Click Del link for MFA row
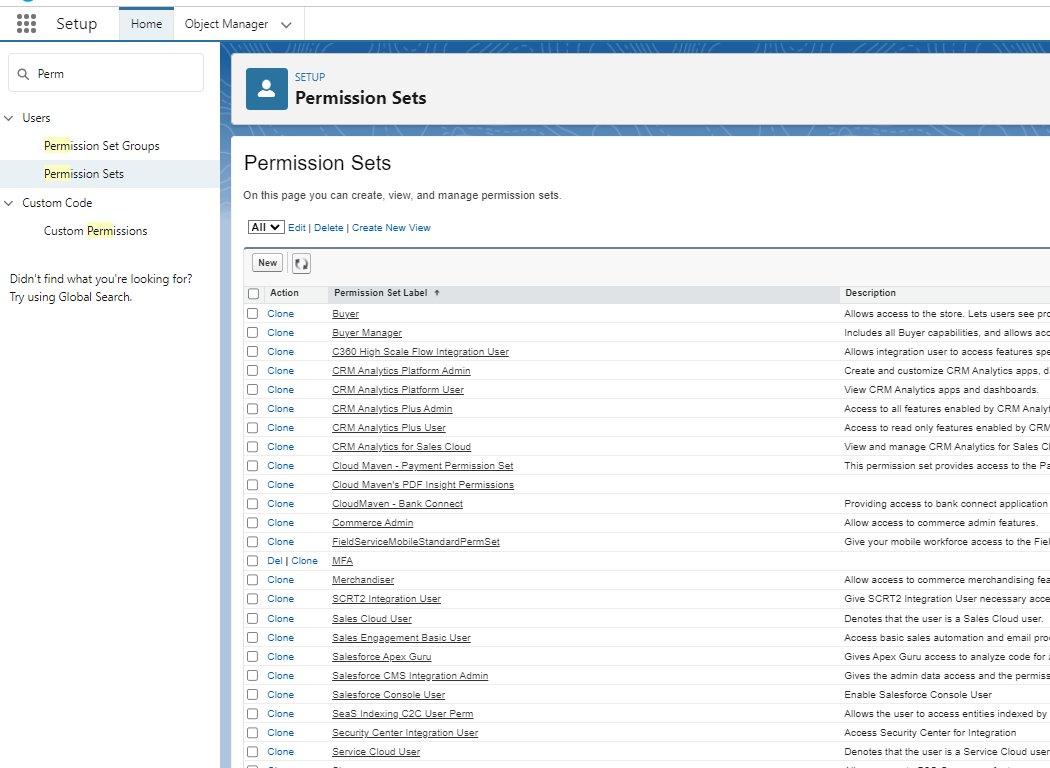The image size is (1050, 768). click(x=275, y=561)
